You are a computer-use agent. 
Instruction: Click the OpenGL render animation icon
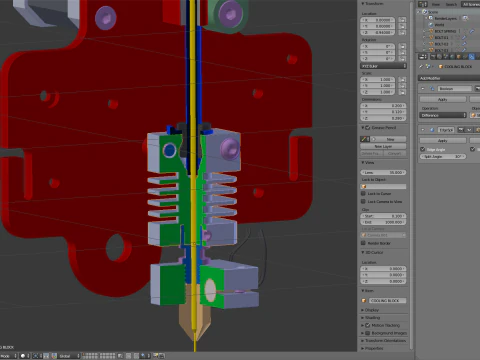click(162, 356)
